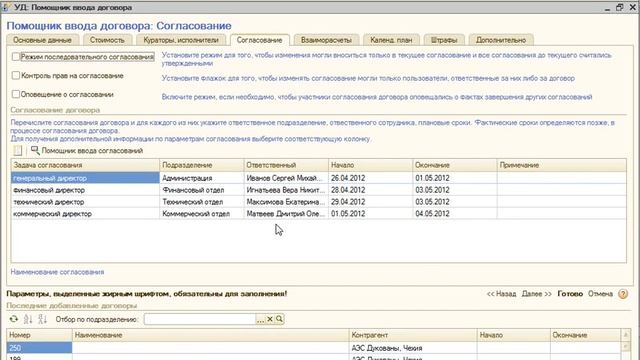Click Администрация department cell
Screen dimensions: 640x360
pyautogui.click(x=202, y=178)
